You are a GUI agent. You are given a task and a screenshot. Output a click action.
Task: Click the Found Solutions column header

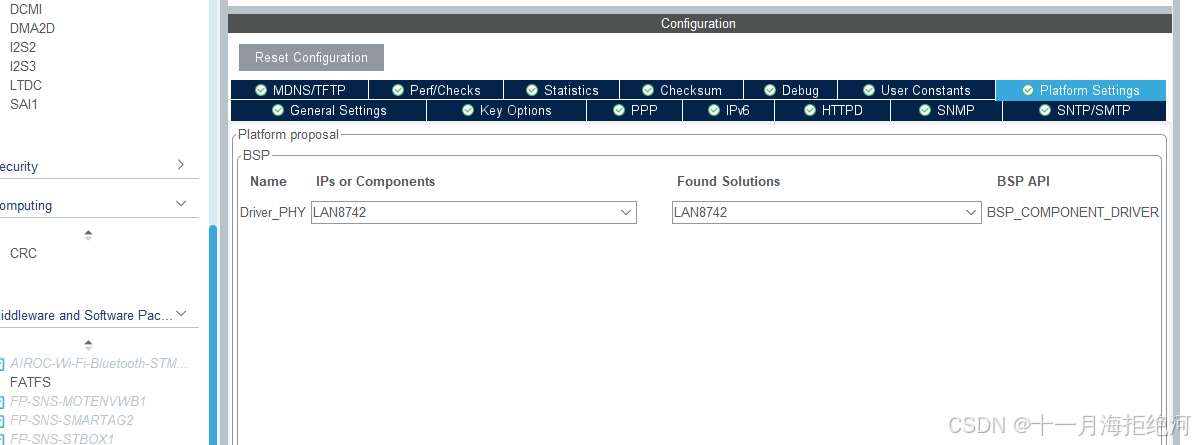[729, 181]
